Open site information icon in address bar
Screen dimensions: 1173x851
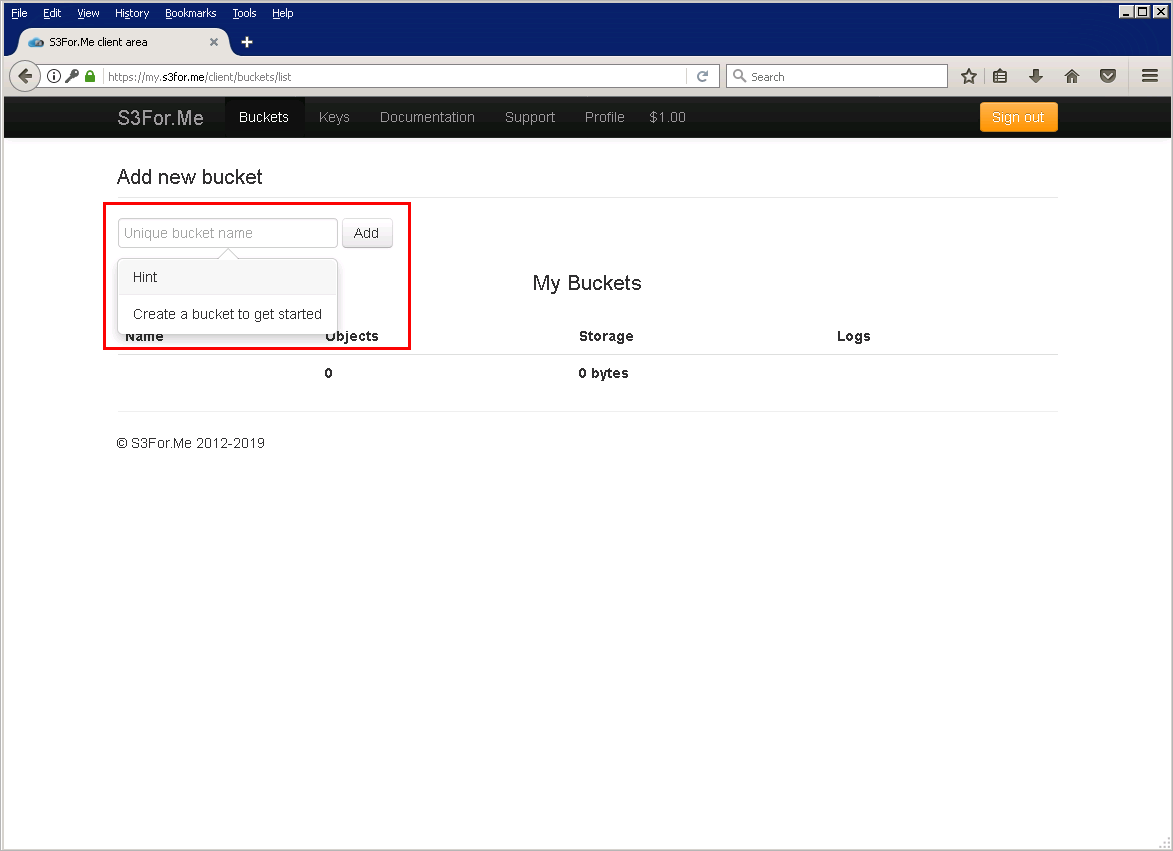tap(54, 76)
